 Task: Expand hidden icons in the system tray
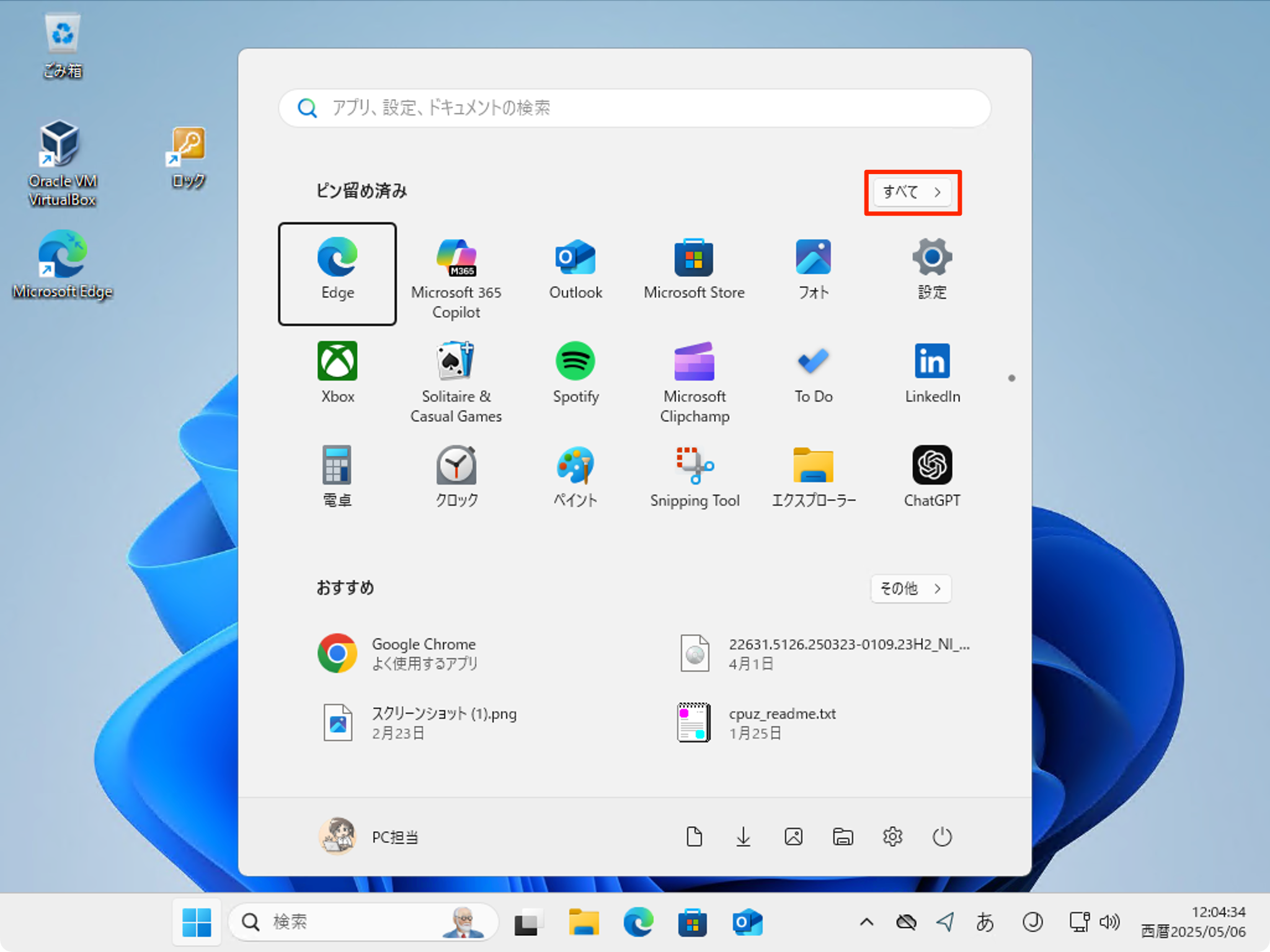[866, 922]
